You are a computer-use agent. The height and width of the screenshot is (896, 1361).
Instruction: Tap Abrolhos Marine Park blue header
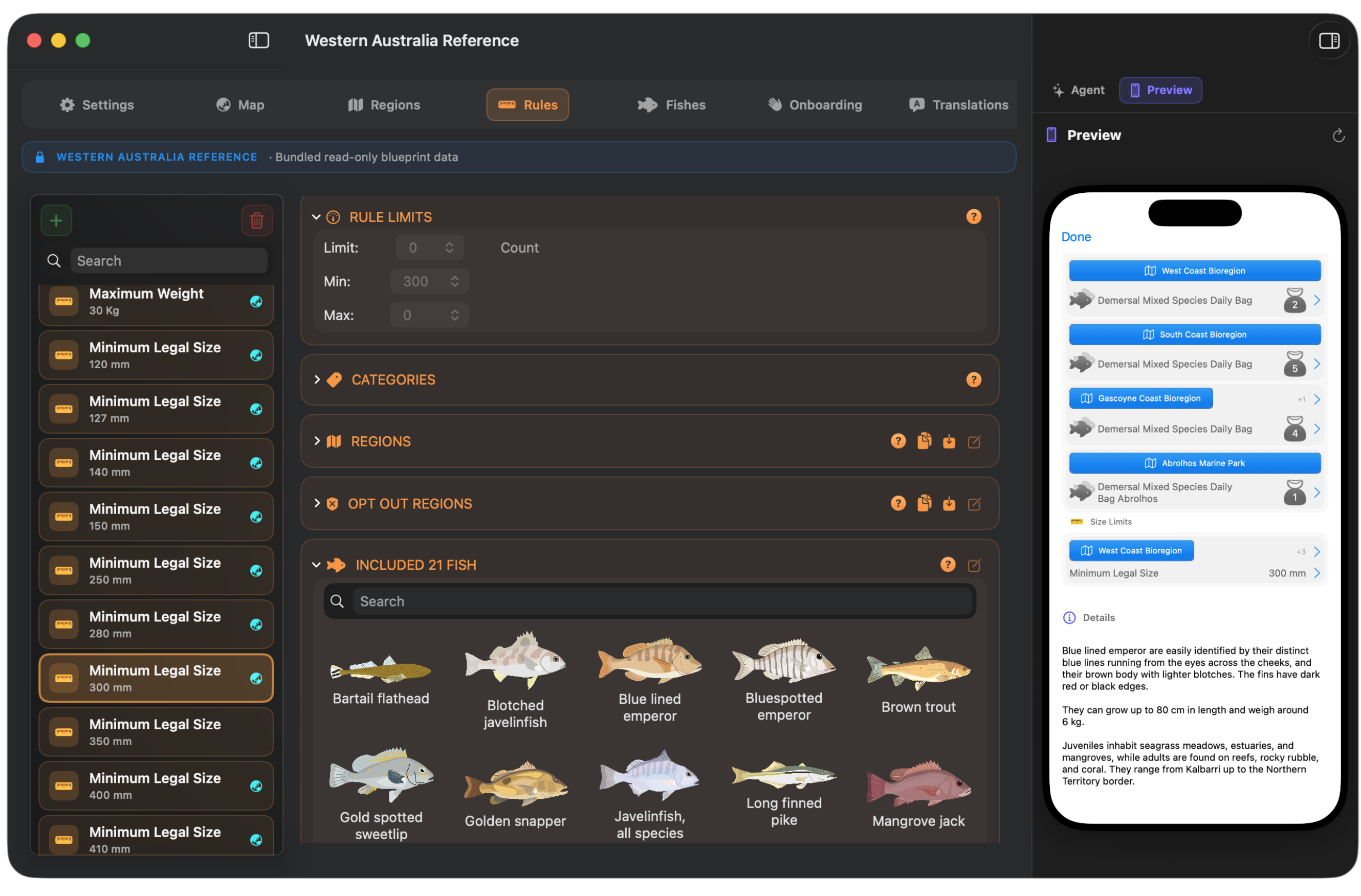click(x=1195, y=463)
